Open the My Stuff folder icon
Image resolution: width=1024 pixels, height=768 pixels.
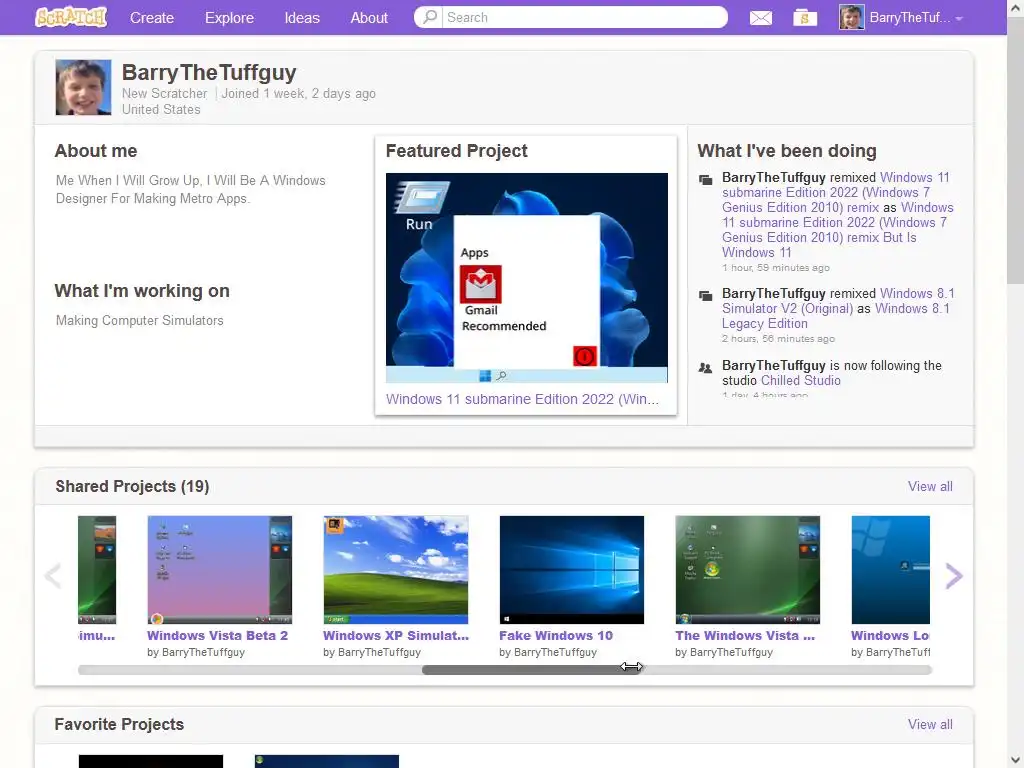click(x=805, y=18)
